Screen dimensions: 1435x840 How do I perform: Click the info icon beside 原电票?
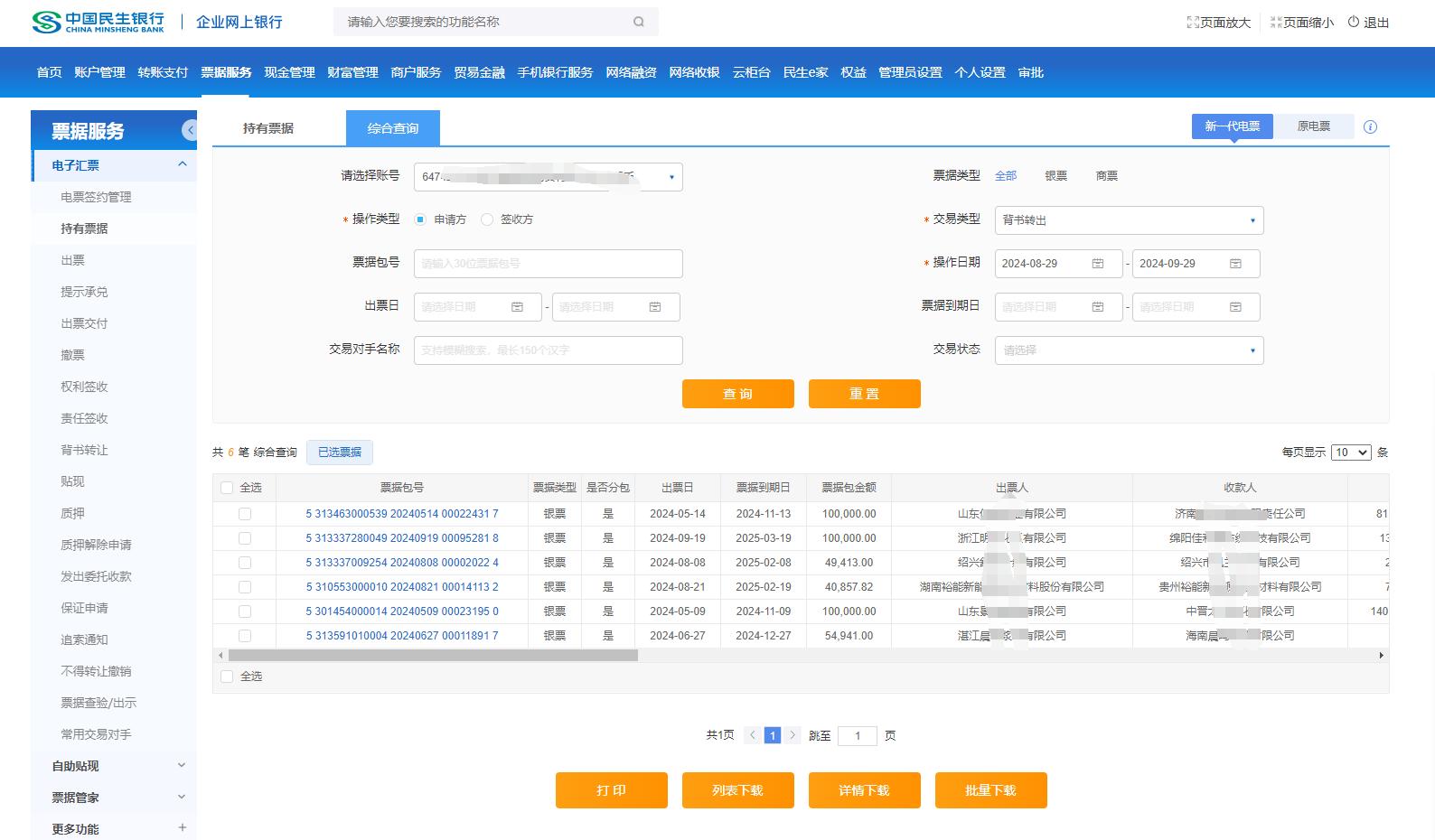coord(1370,127)
